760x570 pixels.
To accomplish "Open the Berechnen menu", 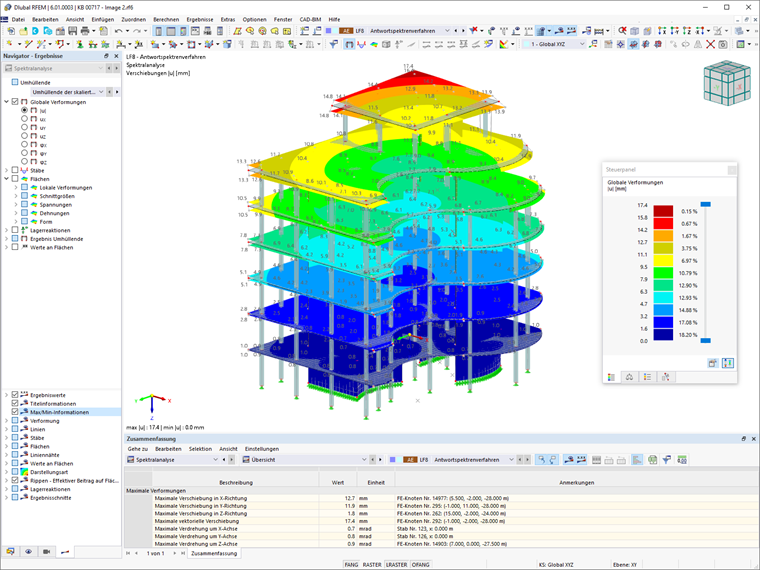I will 166,19.
